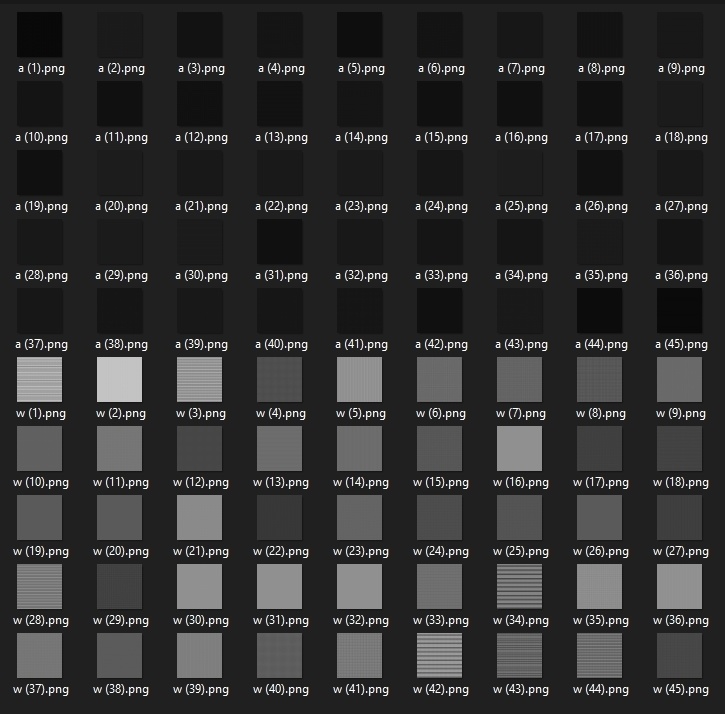Click the label a (10).png
The width and height of the screenshot is (725, 714).
(41, 138)
